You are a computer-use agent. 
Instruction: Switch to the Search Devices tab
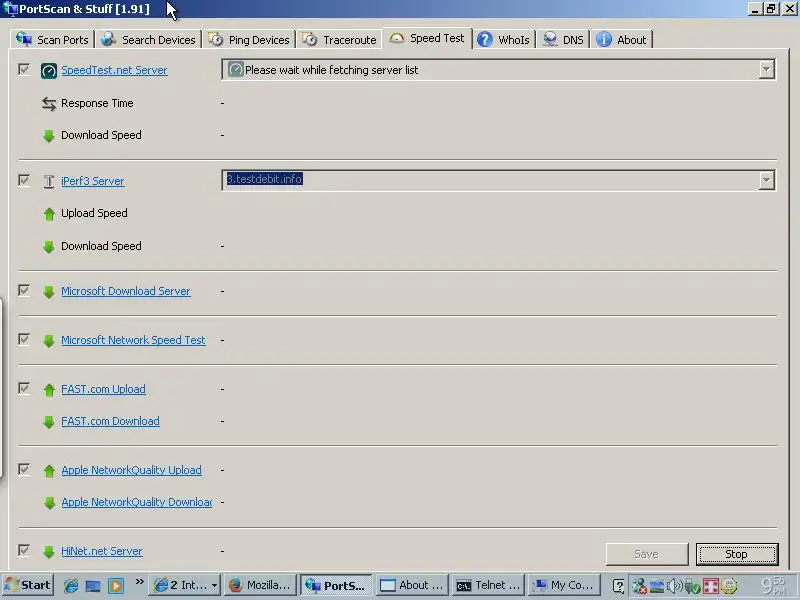point(148,40)
